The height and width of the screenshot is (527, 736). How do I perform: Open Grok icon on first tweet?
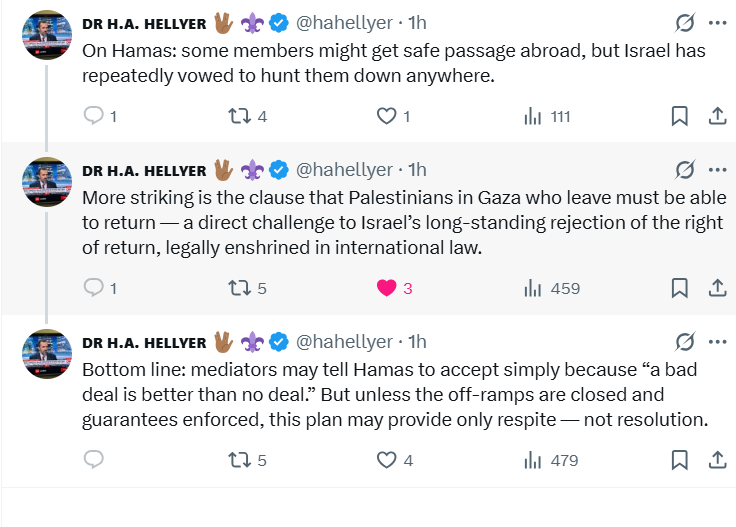[686, 23]
